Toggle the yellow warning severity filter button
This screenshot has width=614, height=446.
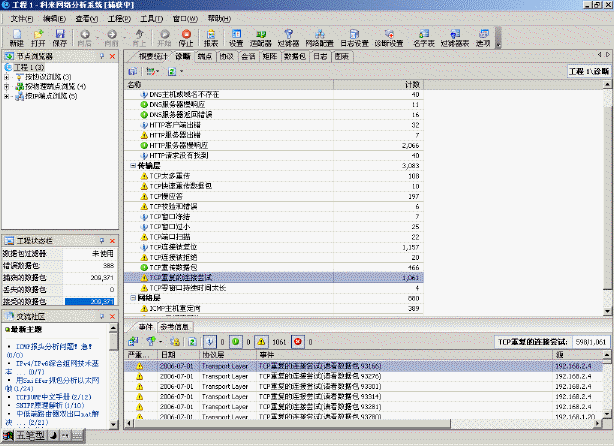261,342
